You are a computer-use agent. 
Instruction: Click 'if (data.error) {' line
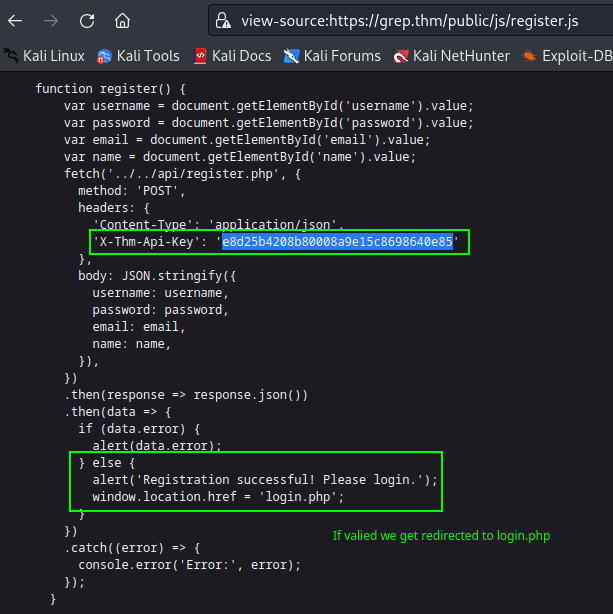pyautogui.click(x=139, y=429)
